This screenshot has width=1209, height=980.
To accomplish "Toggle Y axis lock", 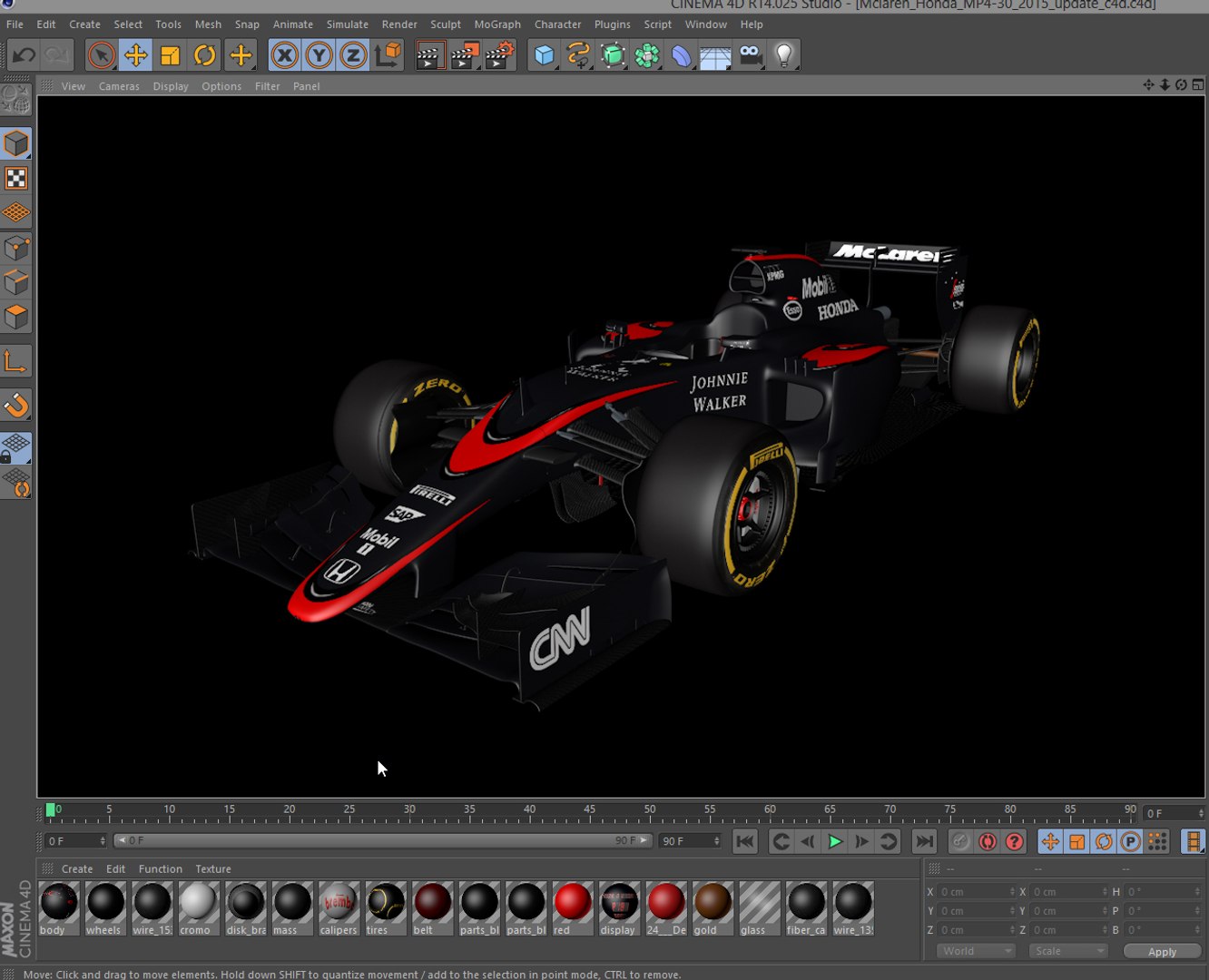I will pyautogui.click(x=319, y=55).
